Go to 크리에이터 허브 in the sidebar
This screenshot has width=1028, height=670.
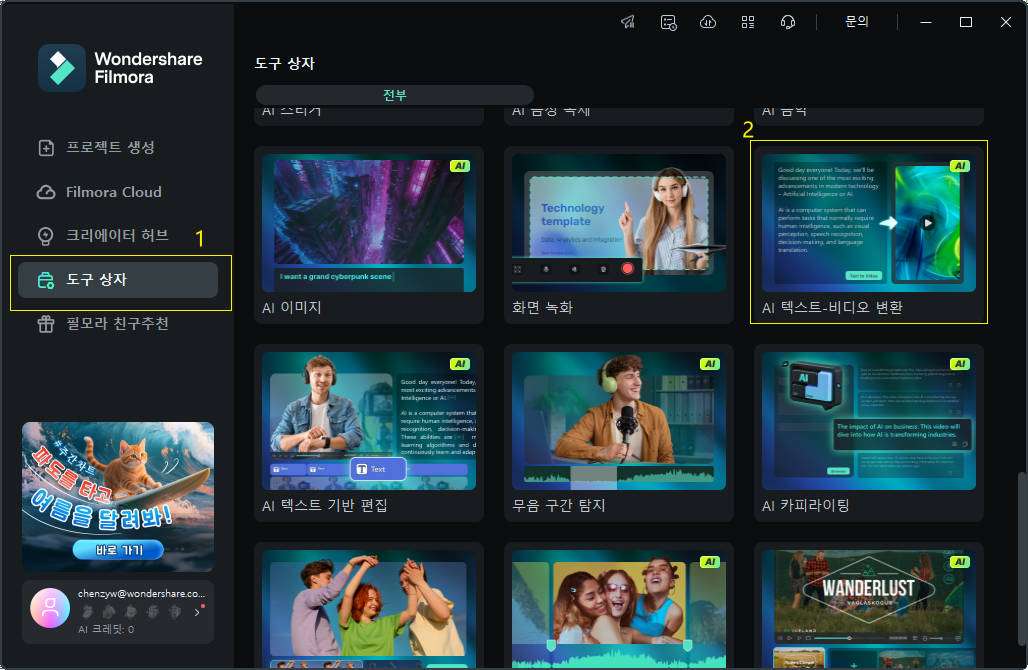click(117, 236)
